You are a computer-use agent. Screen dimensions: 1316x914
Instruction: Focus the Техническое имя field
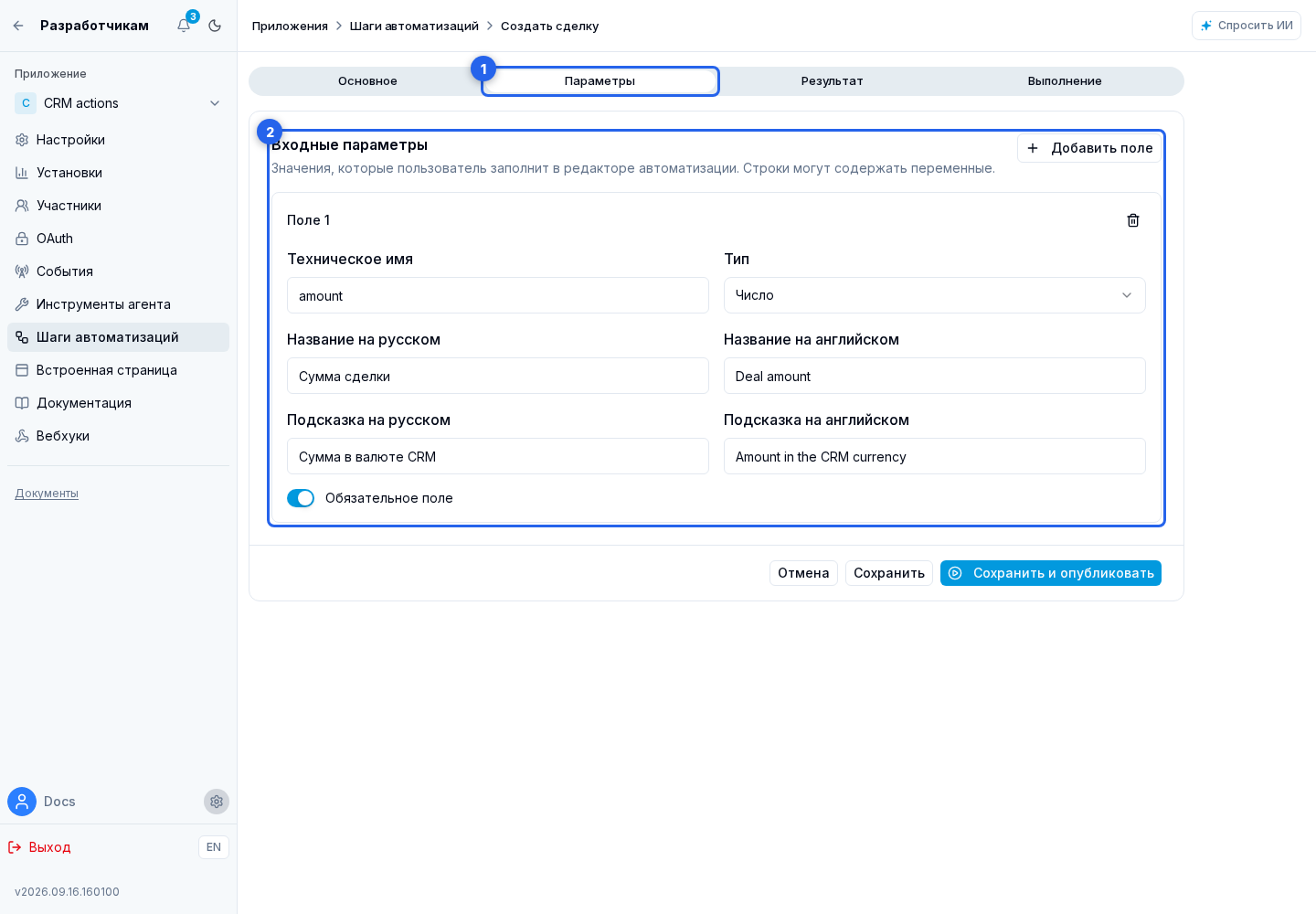pyautogui.click(x=498, y=295)
